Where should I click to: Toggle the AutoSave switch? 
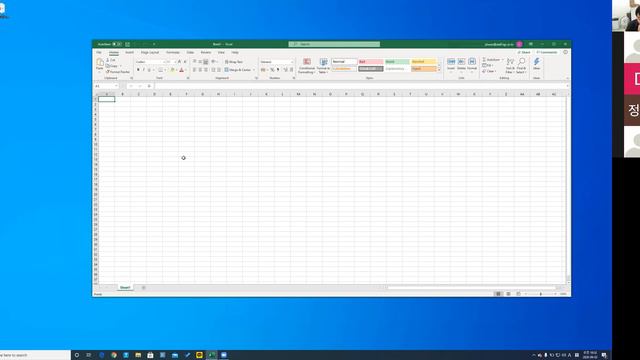click(x=117, y=44)
